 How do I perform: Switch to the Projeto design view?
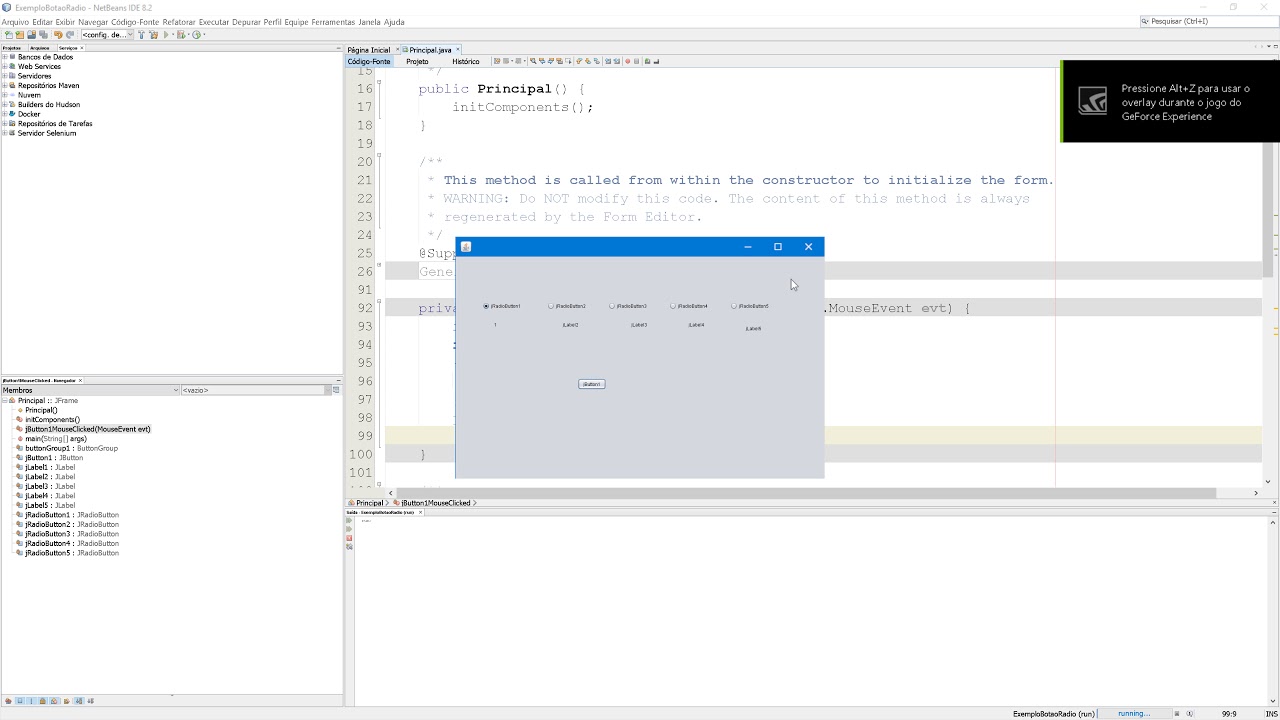coord(417,62)
